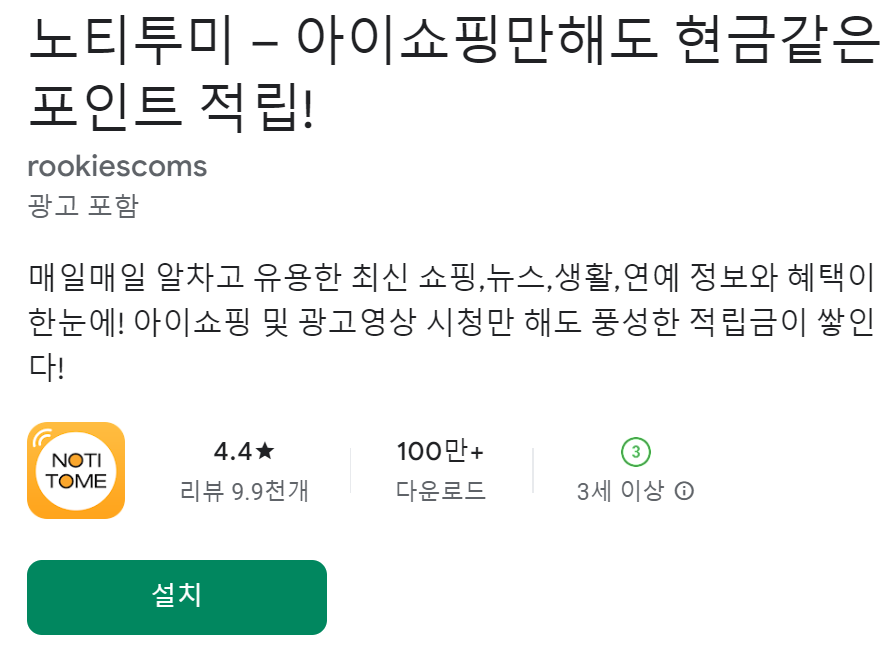Open the 4.4 rating details

click(245, 452)
